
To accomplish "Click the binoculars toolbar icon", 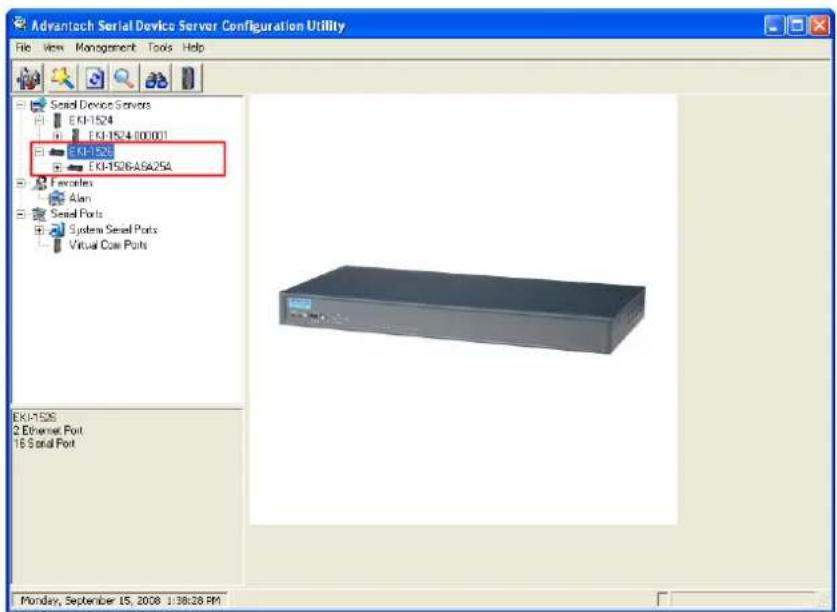I will 156,79.
